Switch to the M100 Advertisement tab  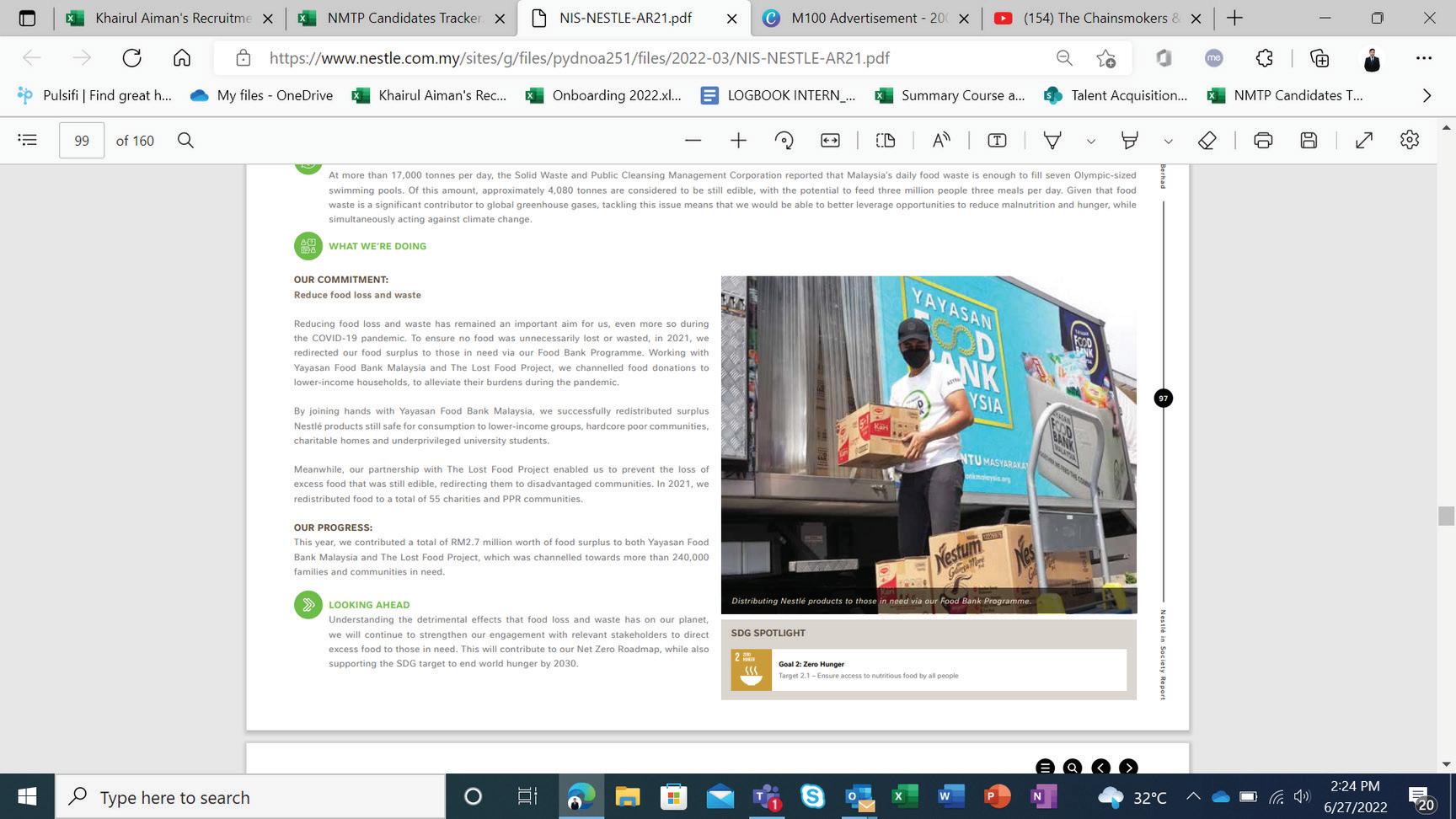point(866,18)
